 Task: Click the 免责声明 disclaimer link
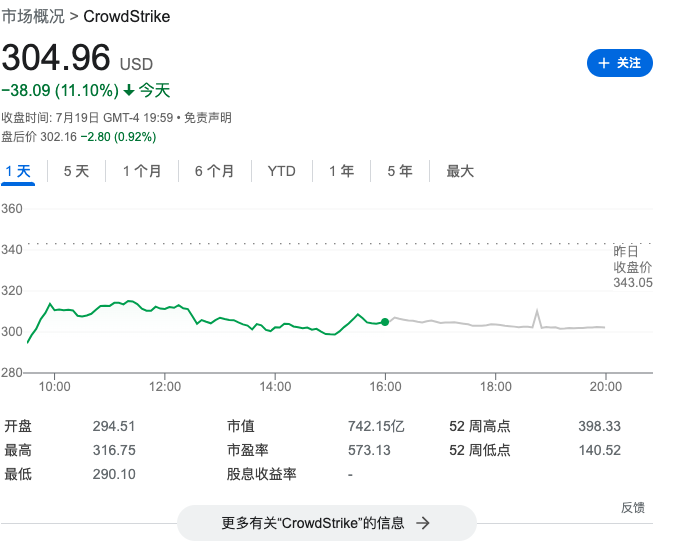(208, 118)
